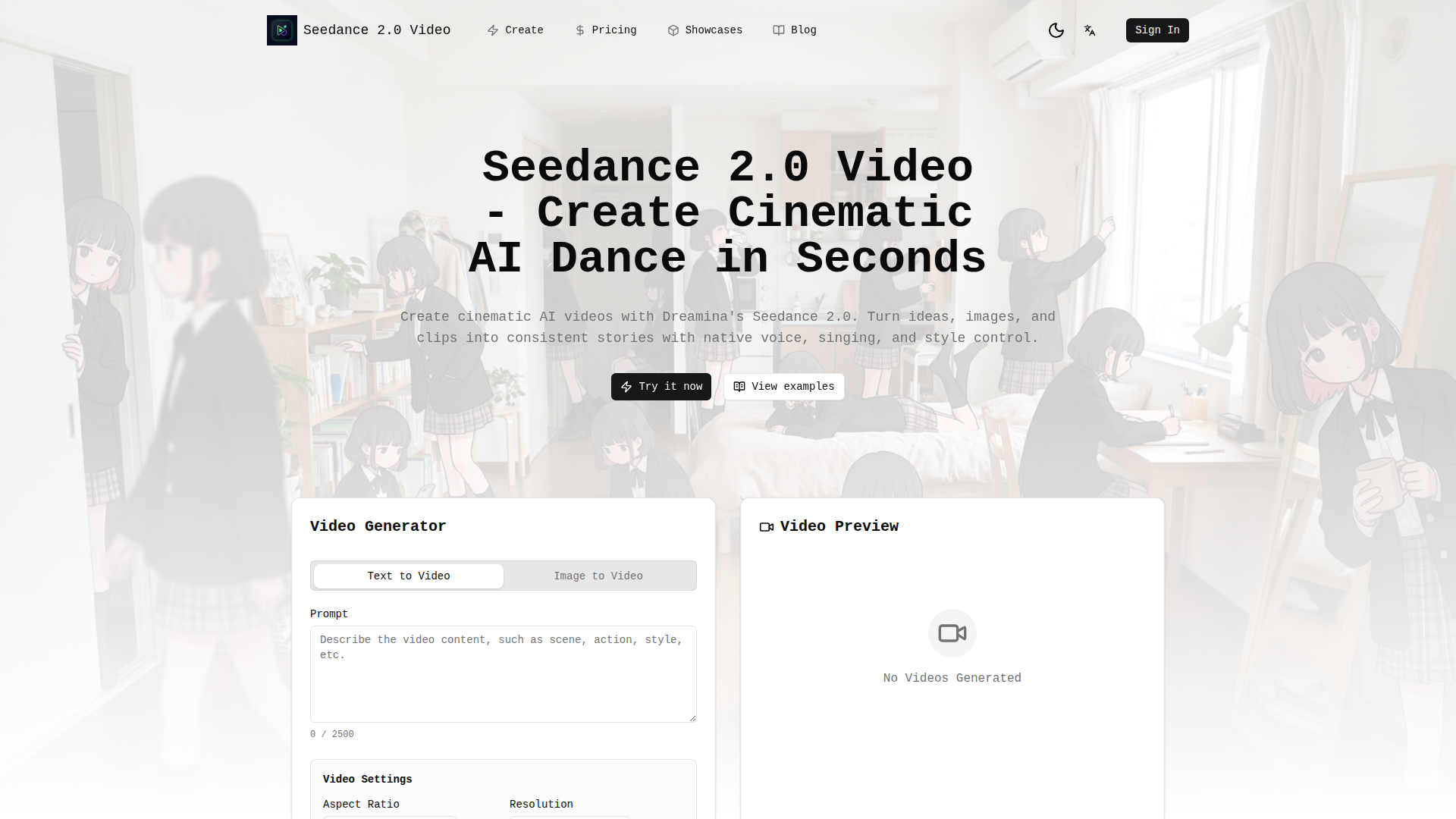The height and width of the screenshot is (819, 1456).
Task: Click the Try it now button
Action: coord(661,387)
